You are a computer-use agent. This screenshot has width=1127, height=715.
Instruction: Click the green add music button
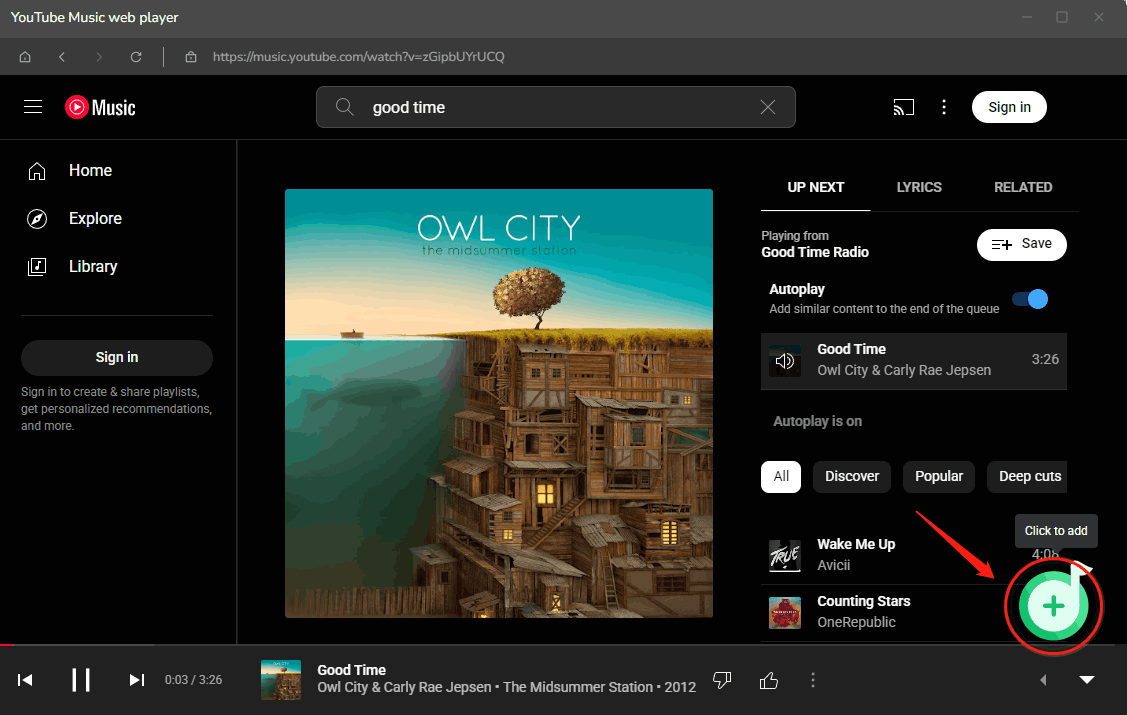[1053, 606]
